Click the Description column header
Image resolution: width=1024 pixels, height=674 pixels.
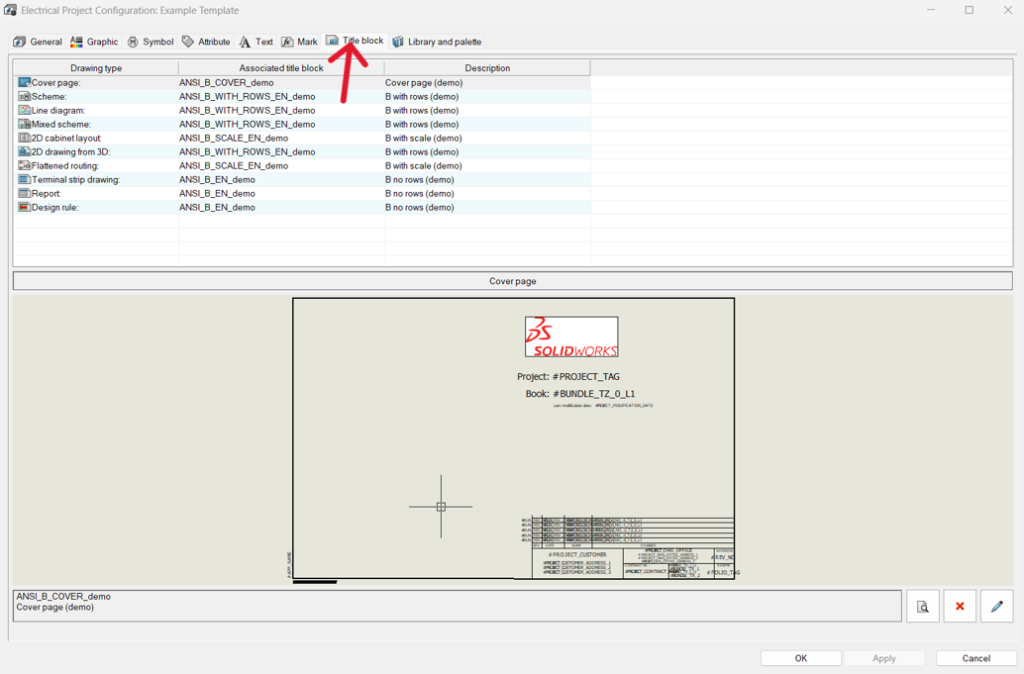(x=487, y=68)
